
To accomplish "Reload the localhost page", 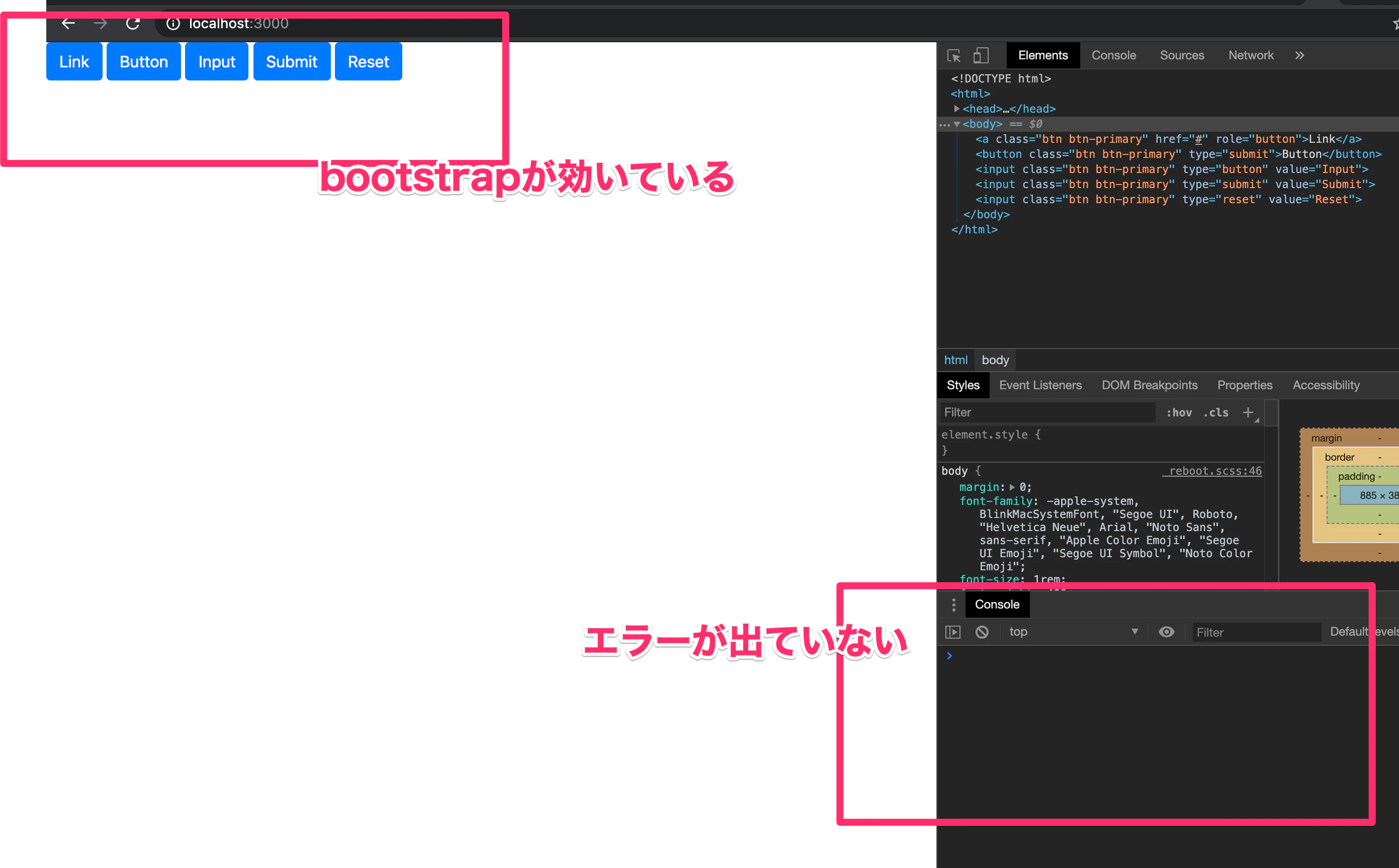I will [133, 24].
